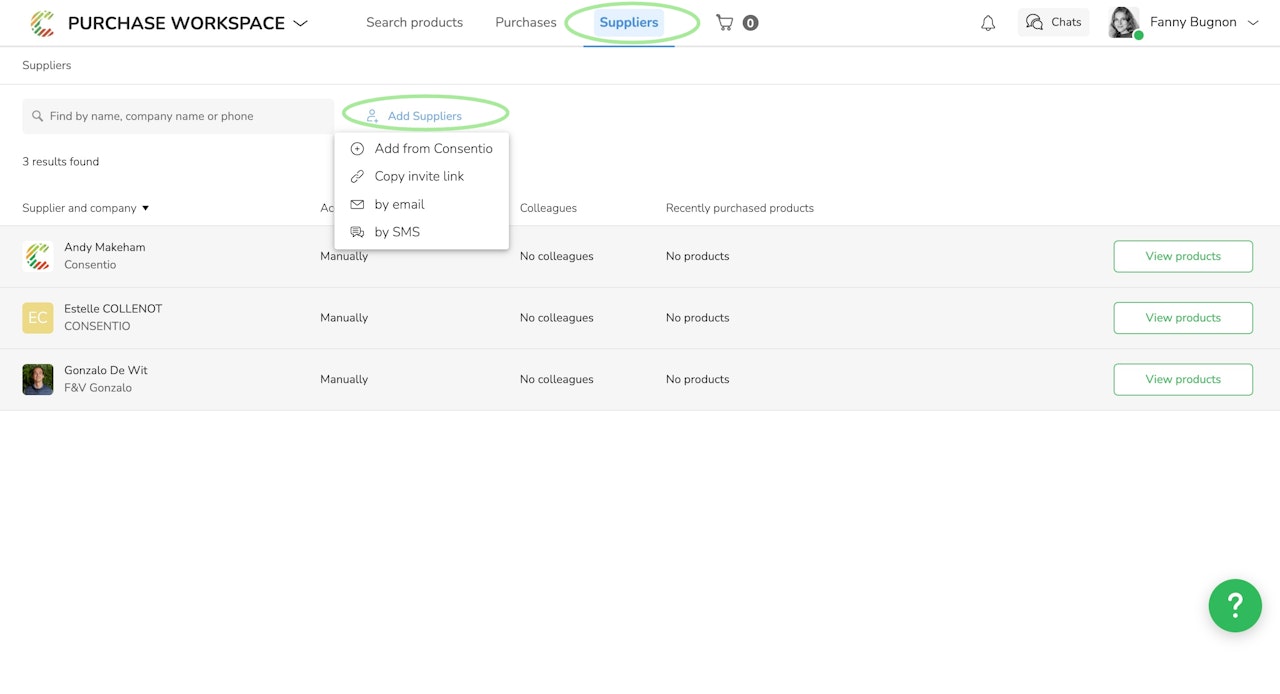Select invite by email option
Image resolution: width=1280 pixels, height=694 pixels.
point(399,204)
